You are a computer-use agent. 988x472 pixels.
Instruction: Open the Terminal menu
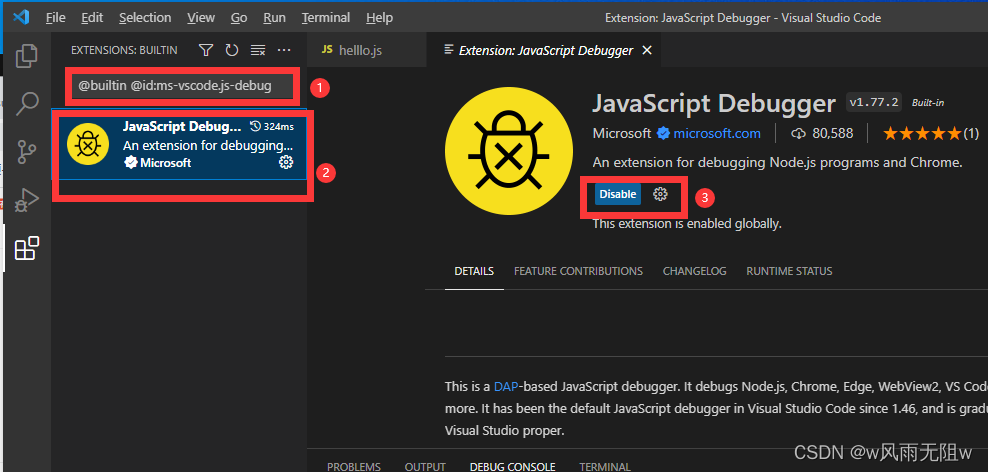click(x=325, y=18)
